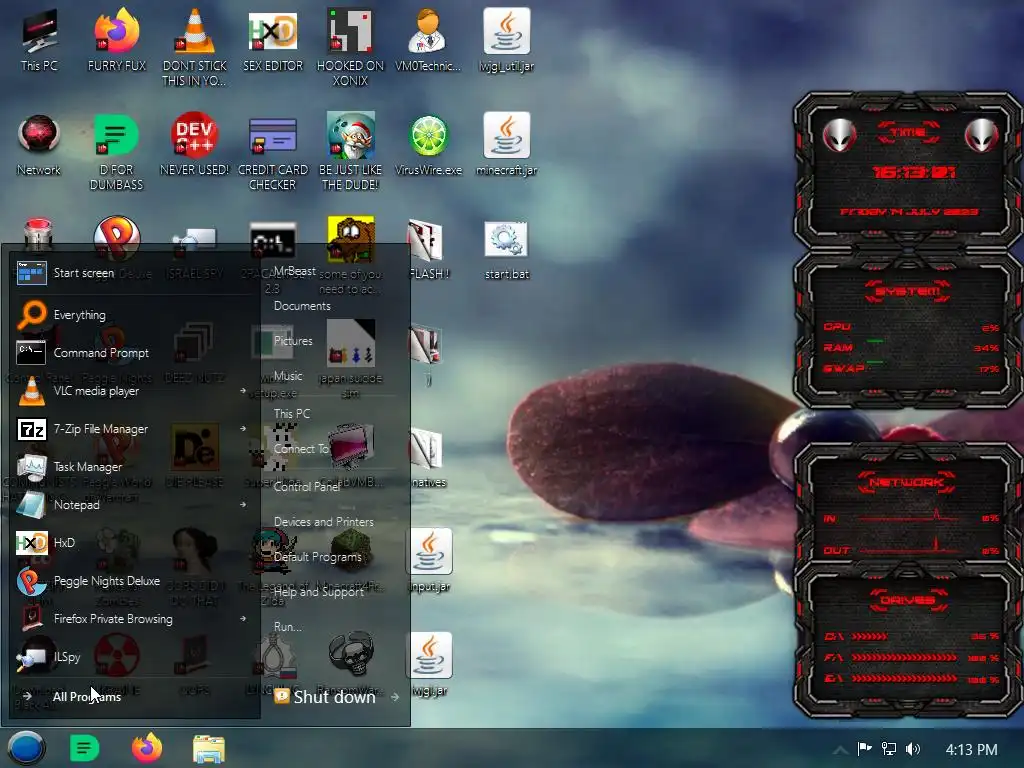1024x768 pixels.
Task: Open BE JUST LIKE THE DUDE! shortcut
Action: pos(351,152)
